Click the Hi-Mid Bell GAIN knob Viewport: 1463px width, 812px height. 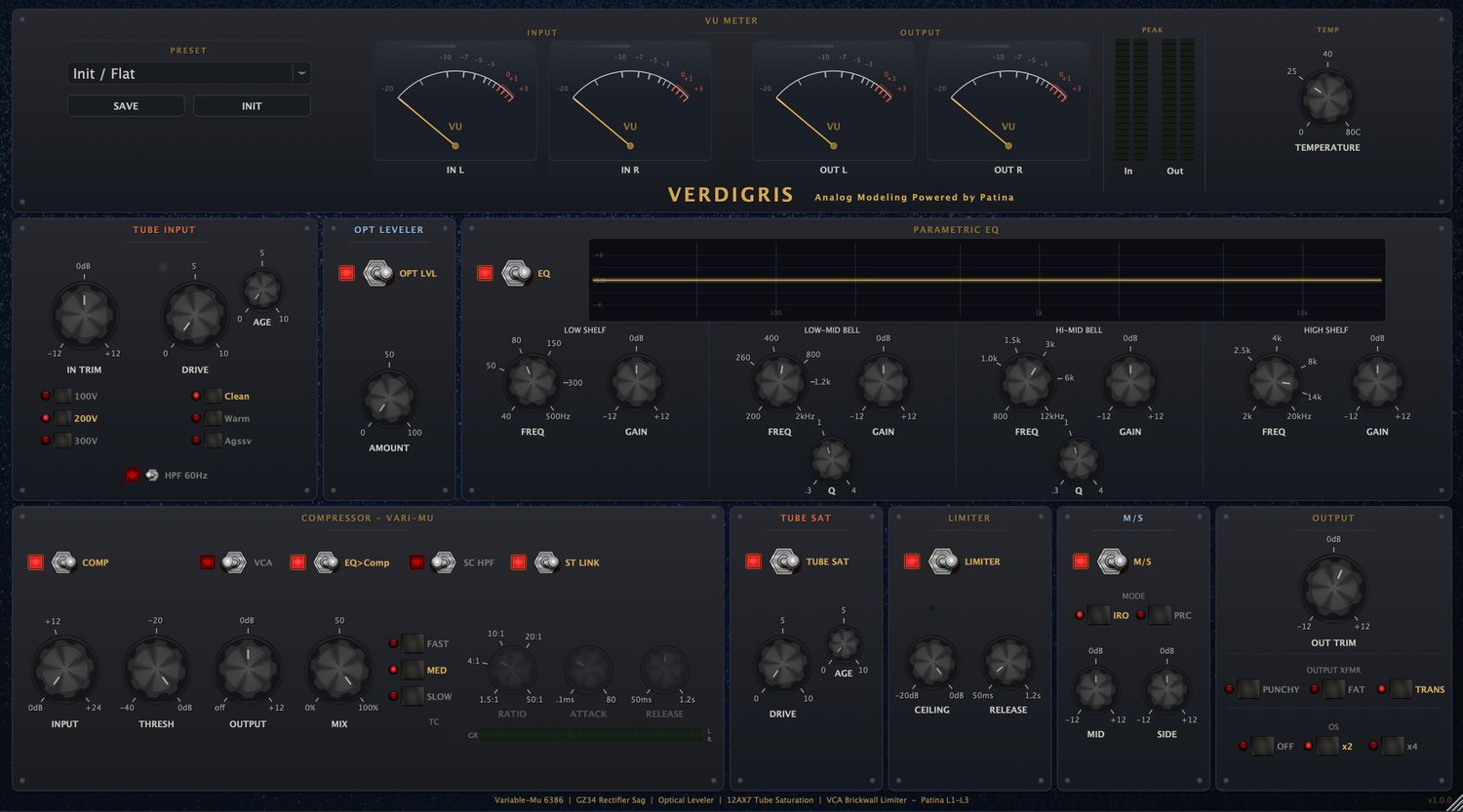point(1129,382)
